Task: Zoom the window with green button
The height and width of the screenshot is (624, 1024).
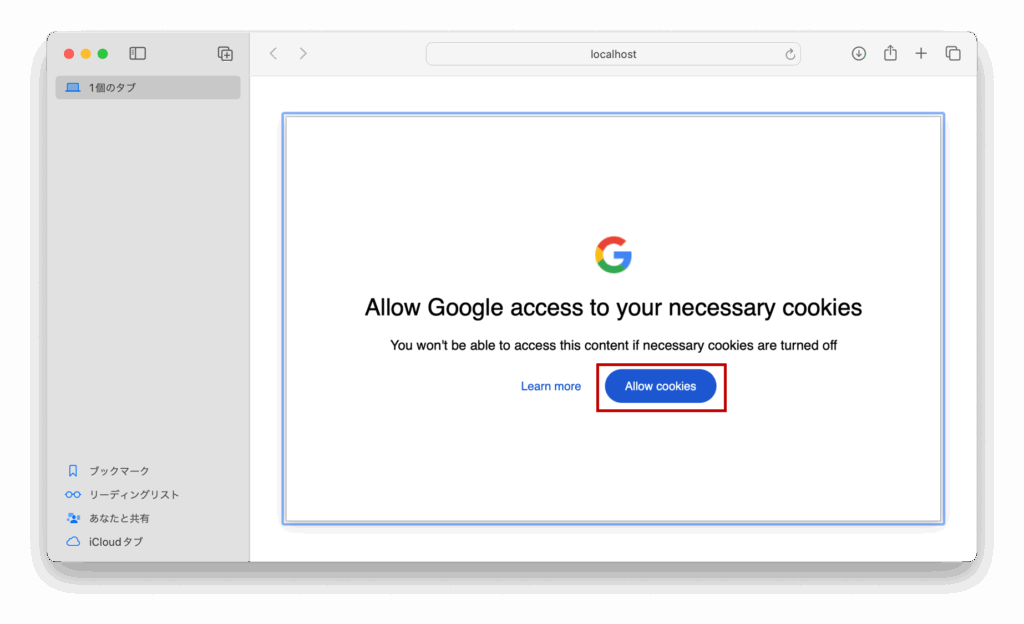Action: pos(103,54)
